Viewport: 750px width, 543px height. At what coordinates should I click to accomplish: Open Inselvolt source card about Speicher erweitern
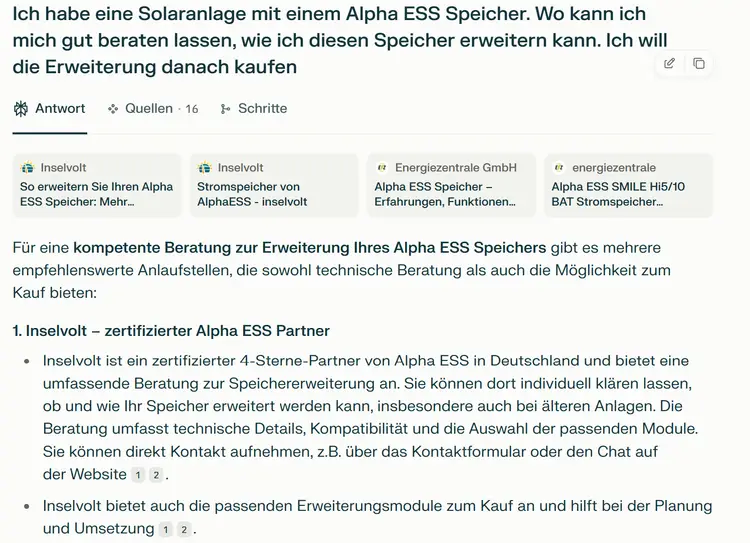(x=98, y=185)
